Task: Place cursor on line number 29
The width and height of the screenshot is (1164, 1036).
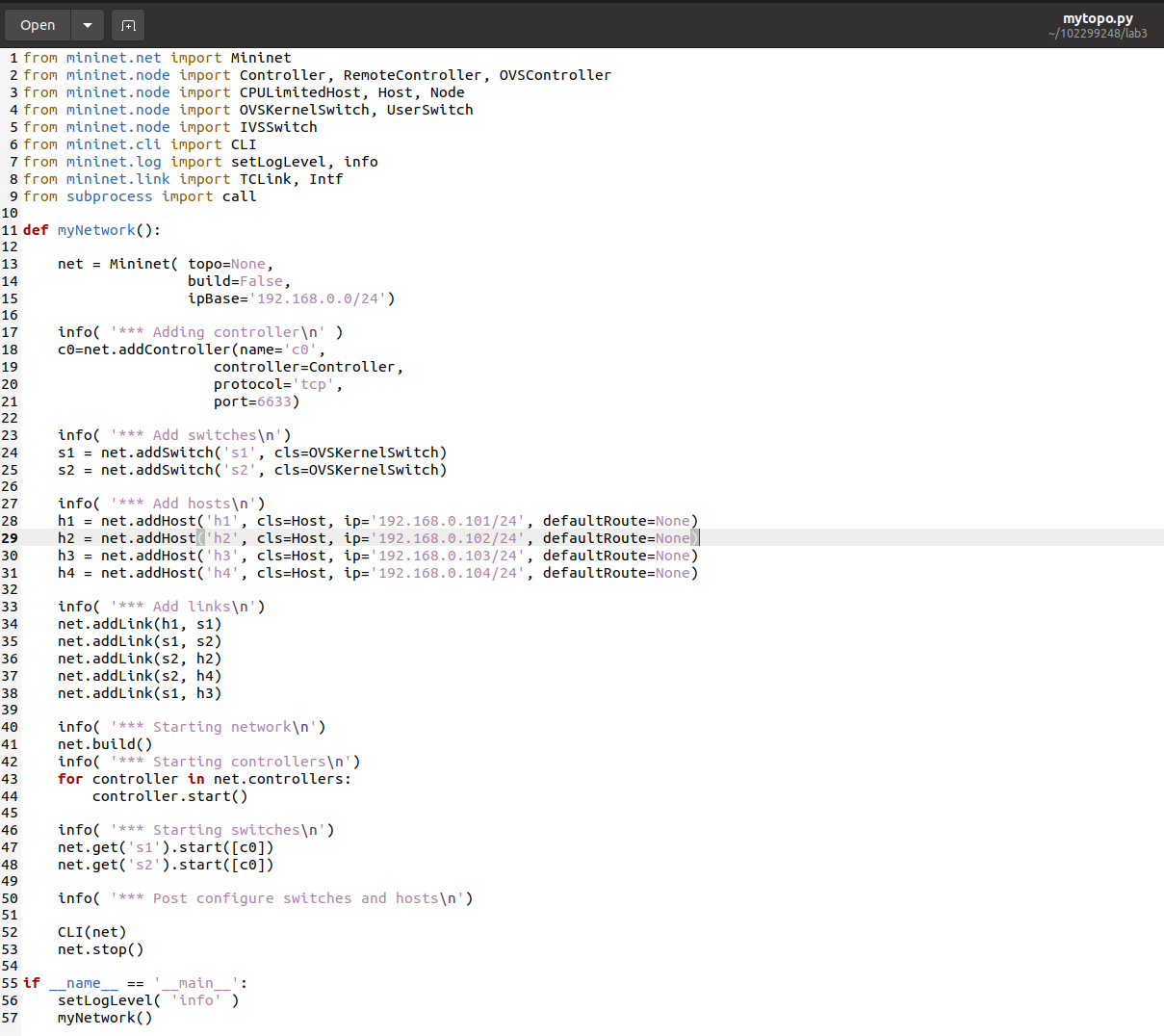Action: click(10, 538)
